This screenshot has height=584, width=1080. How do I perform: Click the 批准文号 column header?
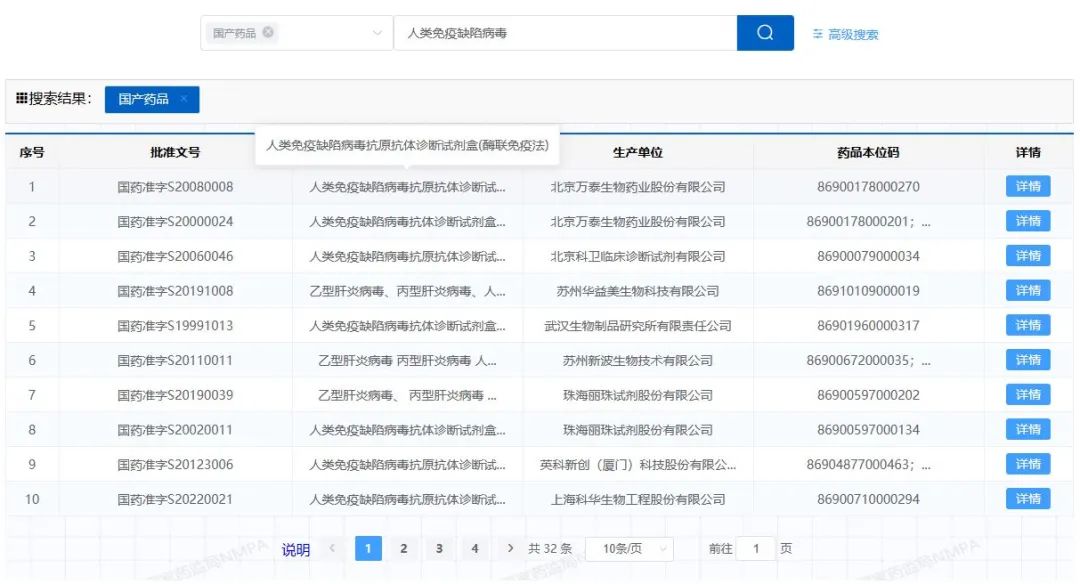tap(175, 153)
